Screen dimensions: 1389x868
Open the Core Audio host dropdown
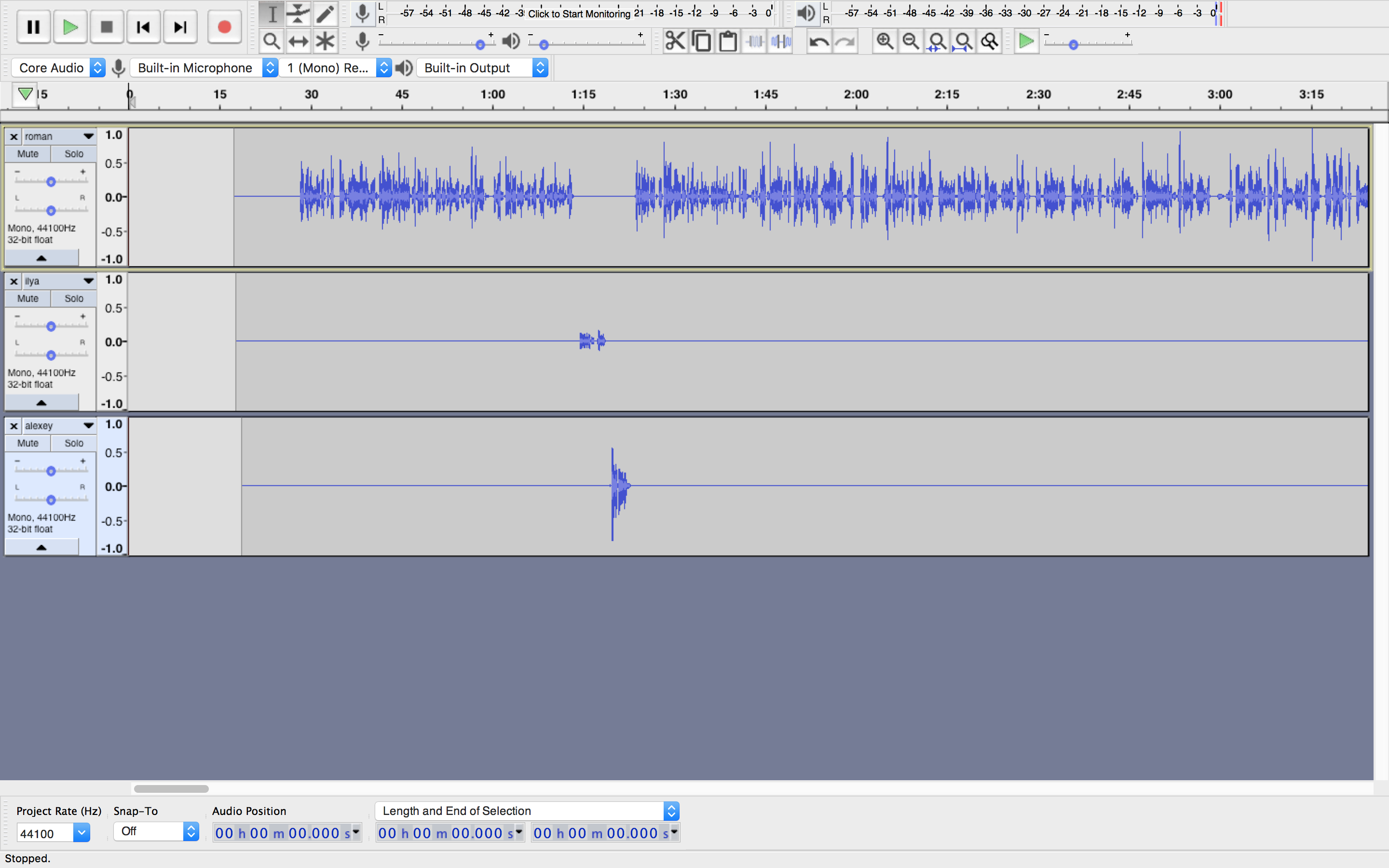coord(58,68)
